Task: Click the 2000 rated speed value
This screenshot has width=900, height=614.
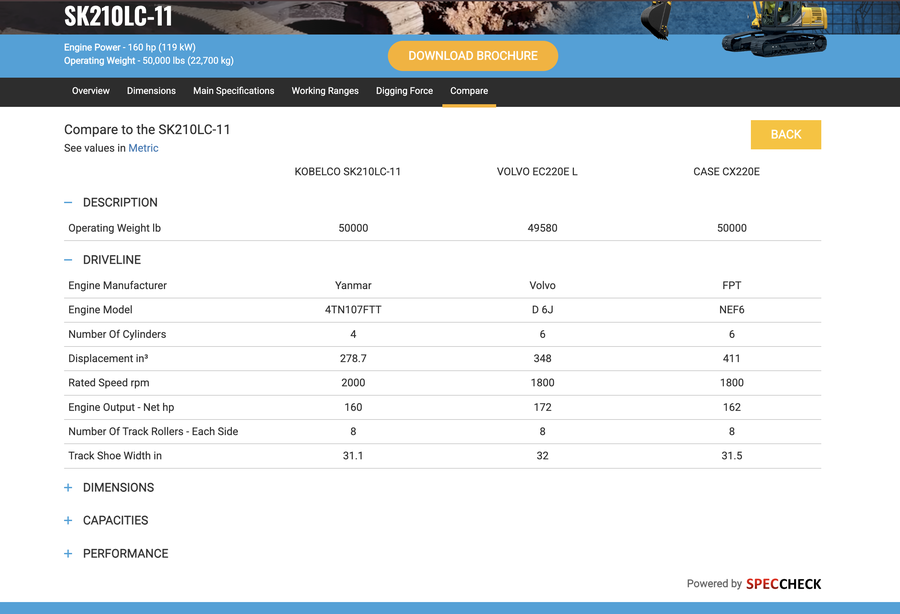Action: coord(353,383)
